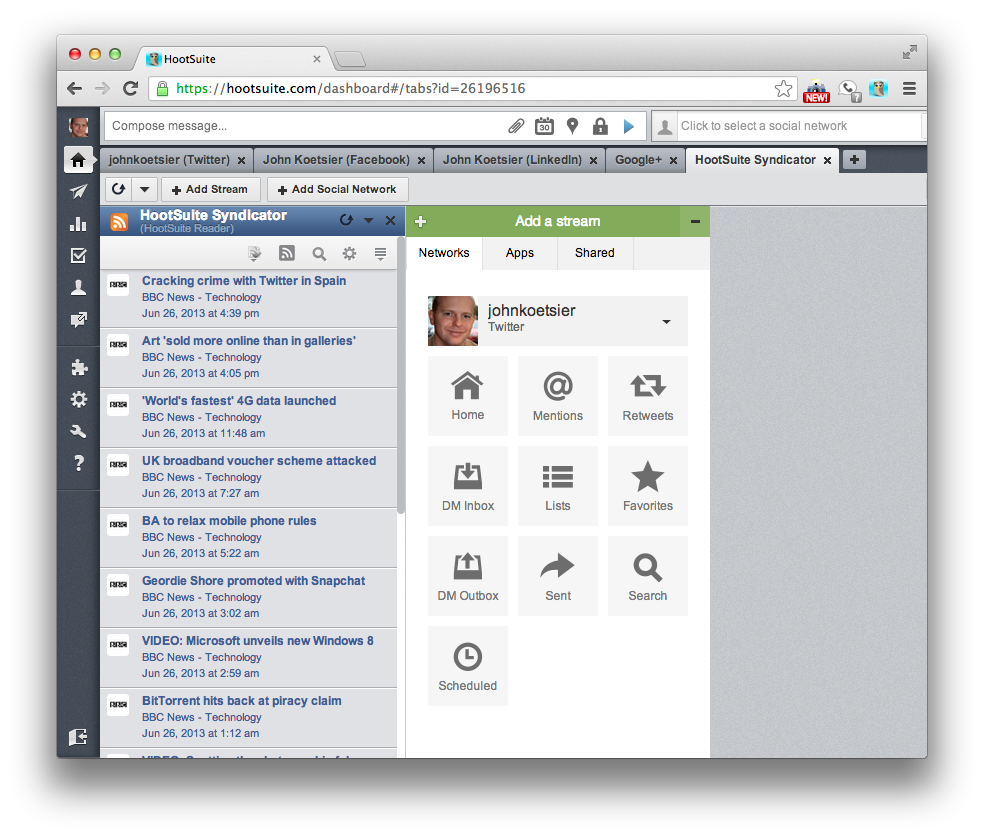Screen dimensions: 984x837
Task: Click the blue send arrow icon
Action: click(x=628, y=126)
